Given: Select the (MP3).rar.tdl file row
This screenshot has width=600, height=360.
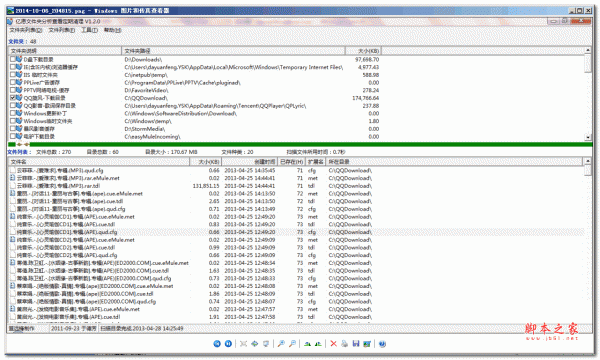Looking at the screenshot, I should [x=297, y=186].
